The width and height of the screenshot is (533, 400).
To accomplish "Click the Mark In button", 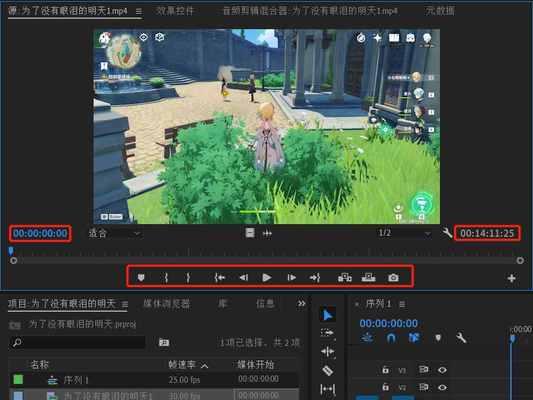I will (166, 278).
